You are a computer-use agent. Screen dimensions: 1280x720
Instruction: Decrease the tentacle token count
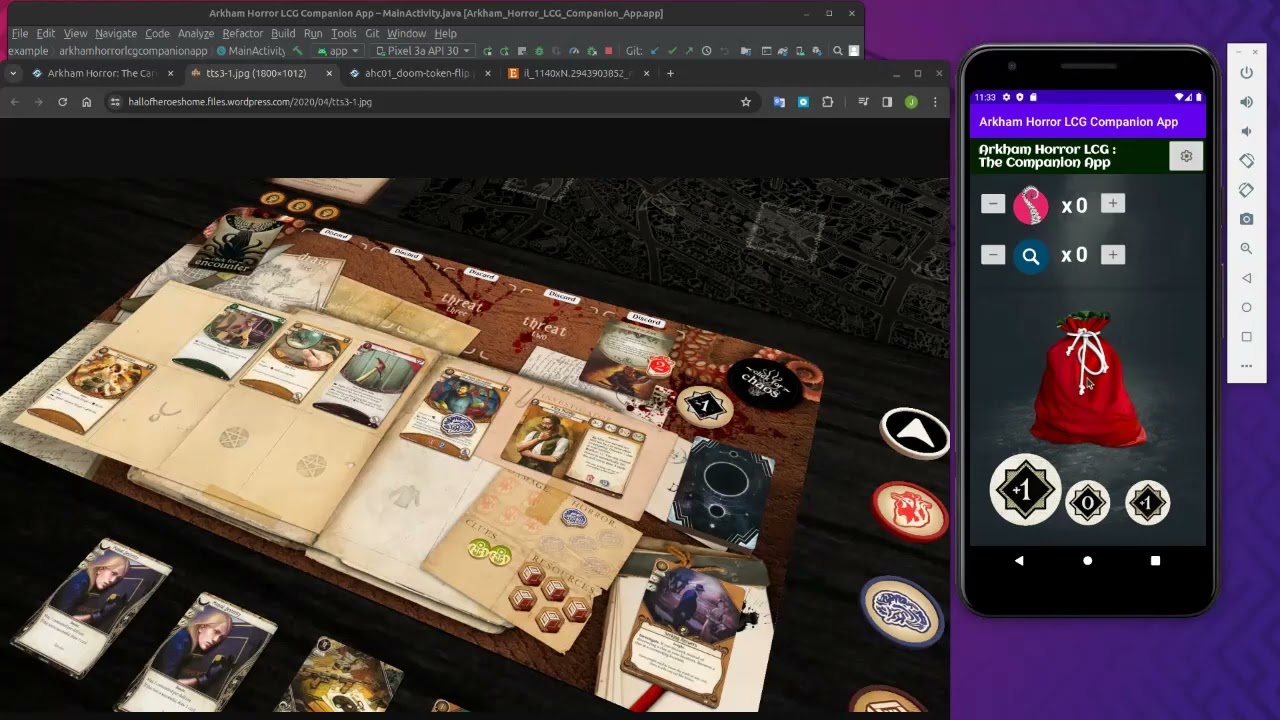tap(993, 204)
